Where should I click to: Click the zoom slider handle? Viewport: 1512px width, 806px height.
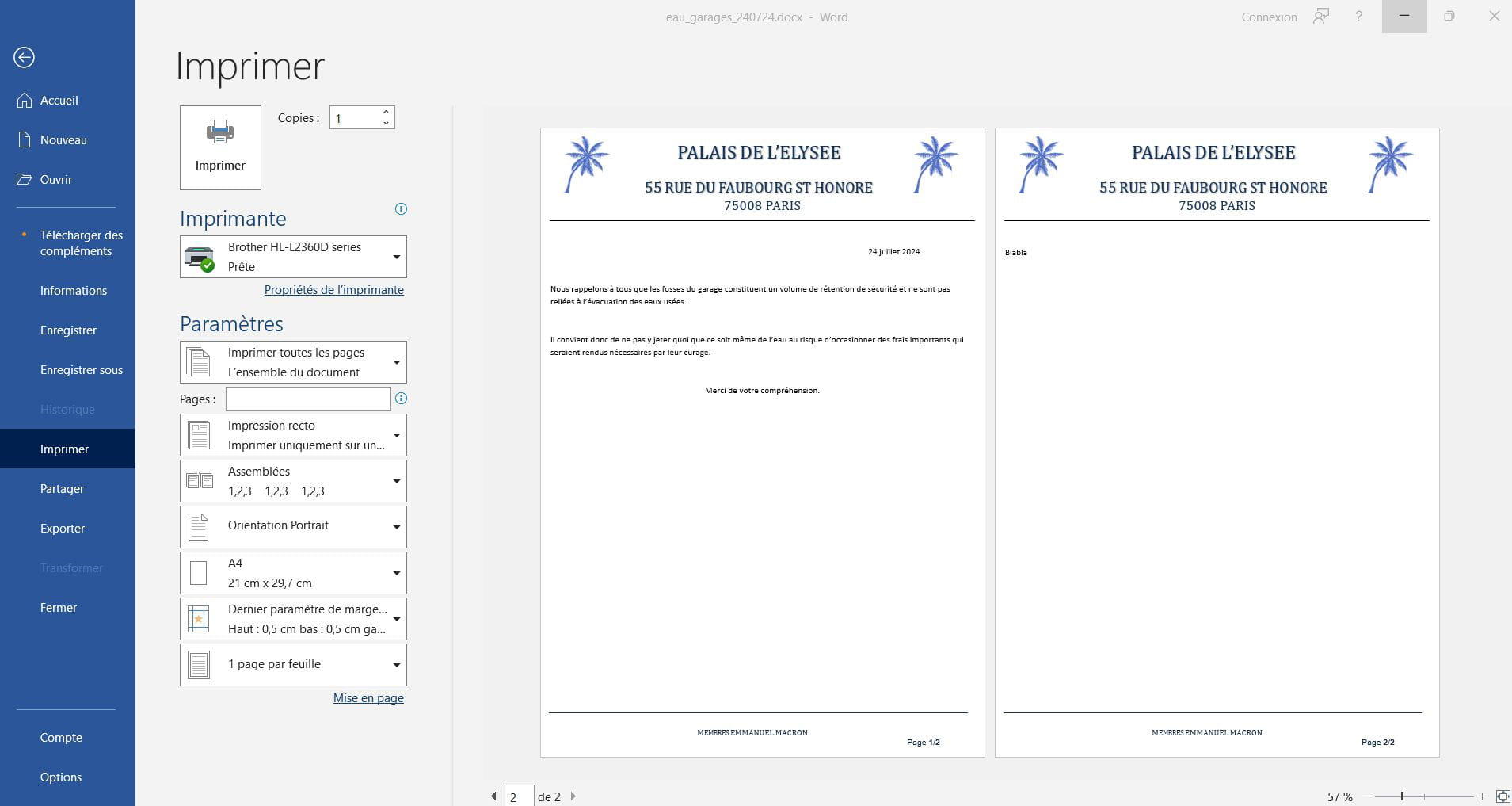click(1402, 796)
